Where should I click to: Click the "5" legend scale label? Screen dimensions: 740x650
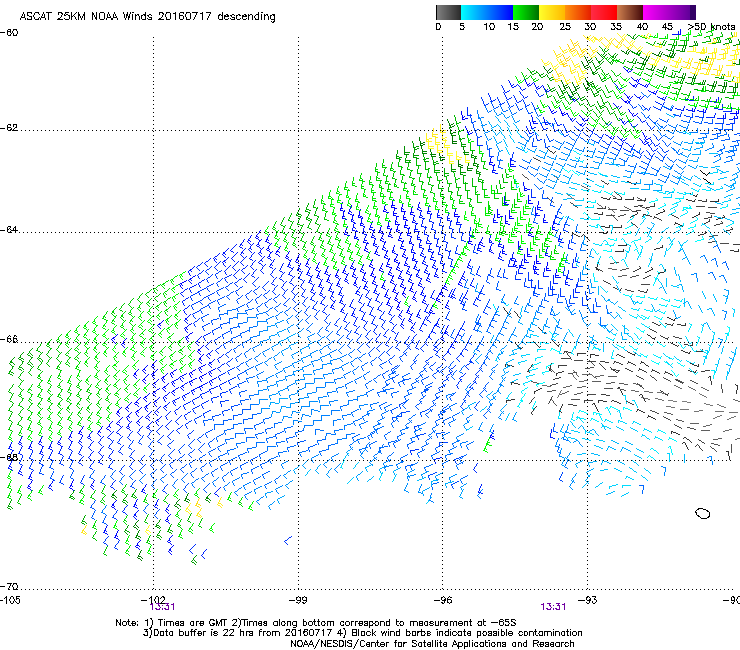[x=462, y=27]
